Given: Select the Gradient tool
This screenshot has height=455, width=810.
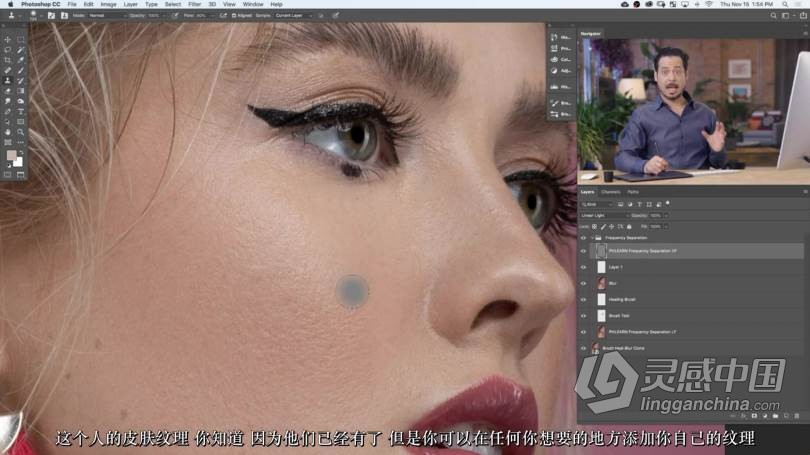Looking at the screenshot, I should click(x=21, y=91).
